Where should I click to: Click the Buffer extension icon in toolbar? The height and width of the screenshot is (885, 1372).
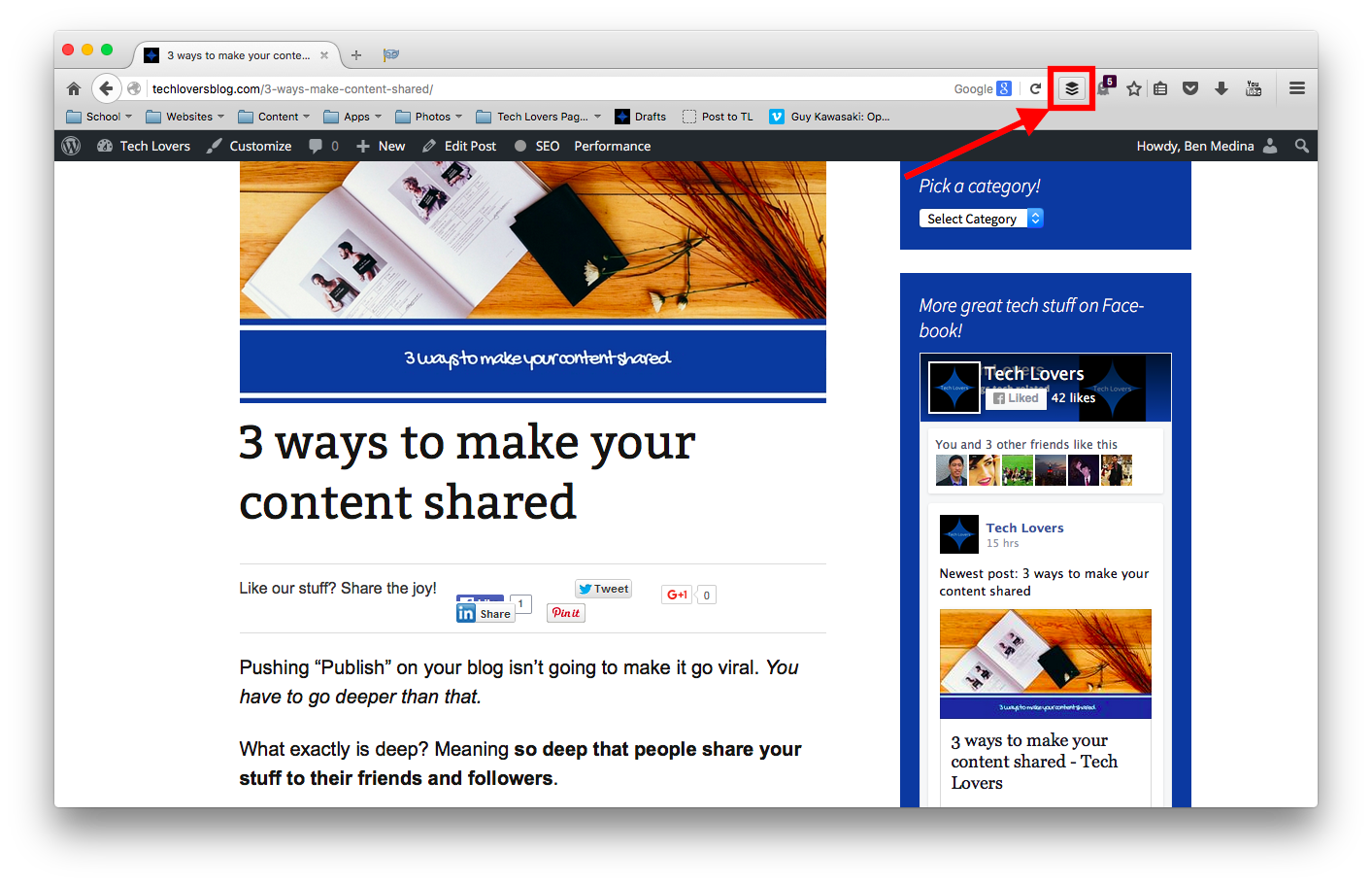pyautogui.click(x=1071, y=88)
